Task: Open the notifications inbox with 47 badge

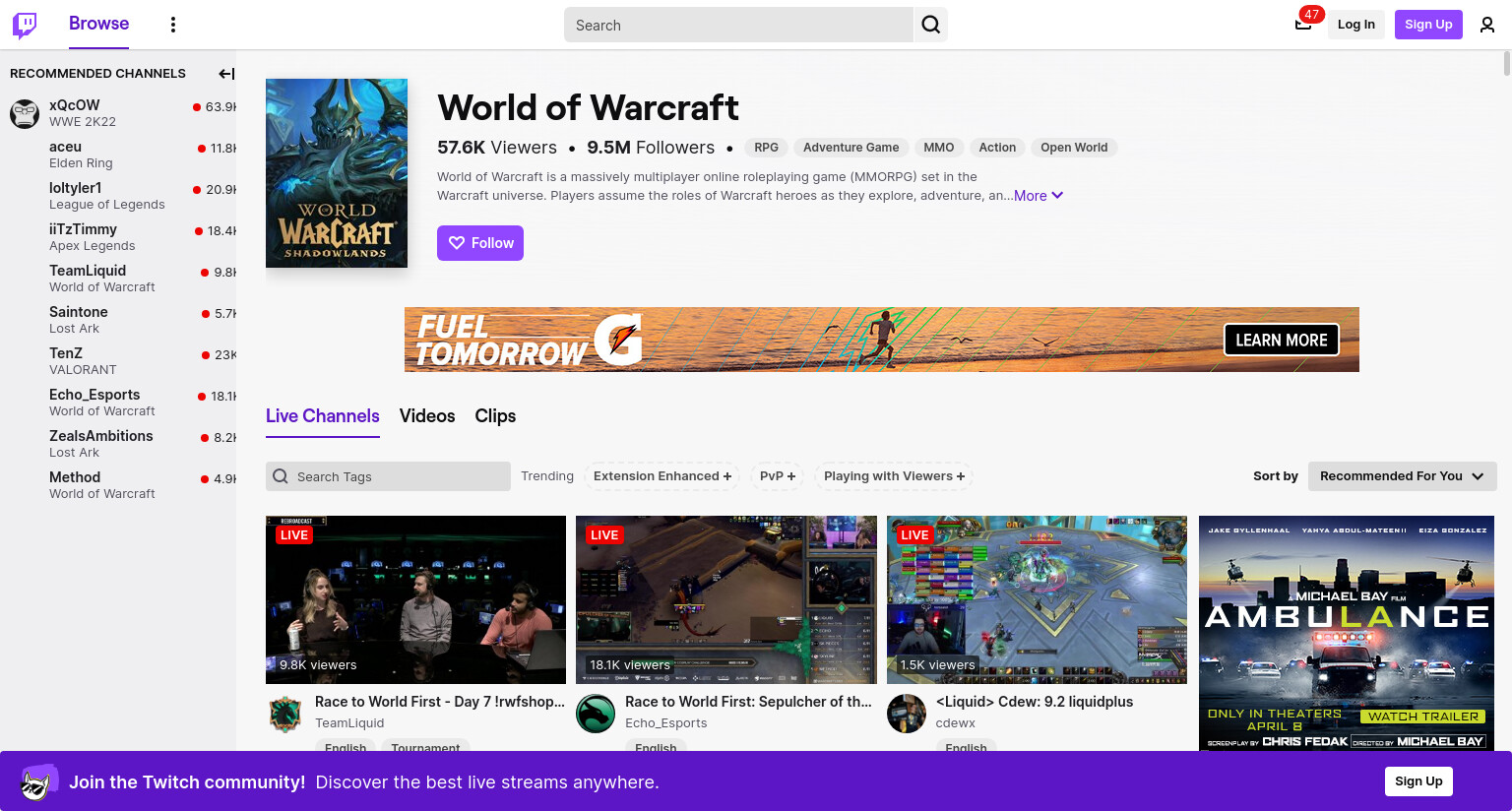Action: pos(1303,24)
